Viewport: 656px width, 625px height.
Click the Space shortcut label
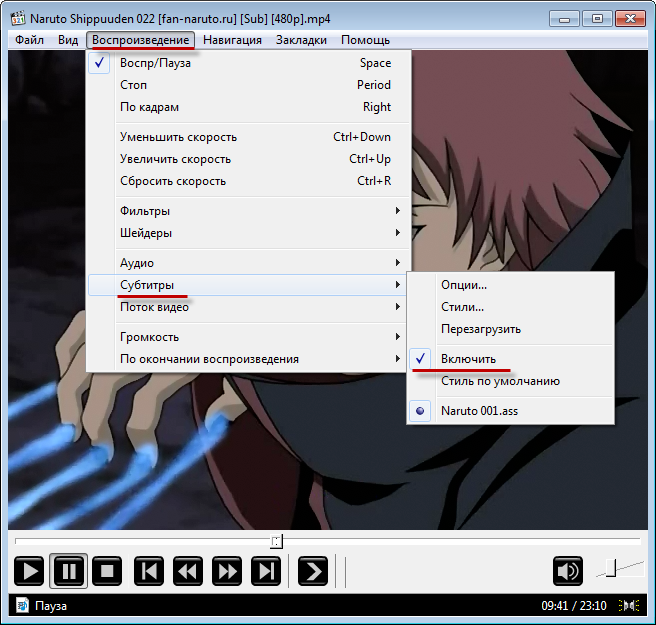point(375,63)
